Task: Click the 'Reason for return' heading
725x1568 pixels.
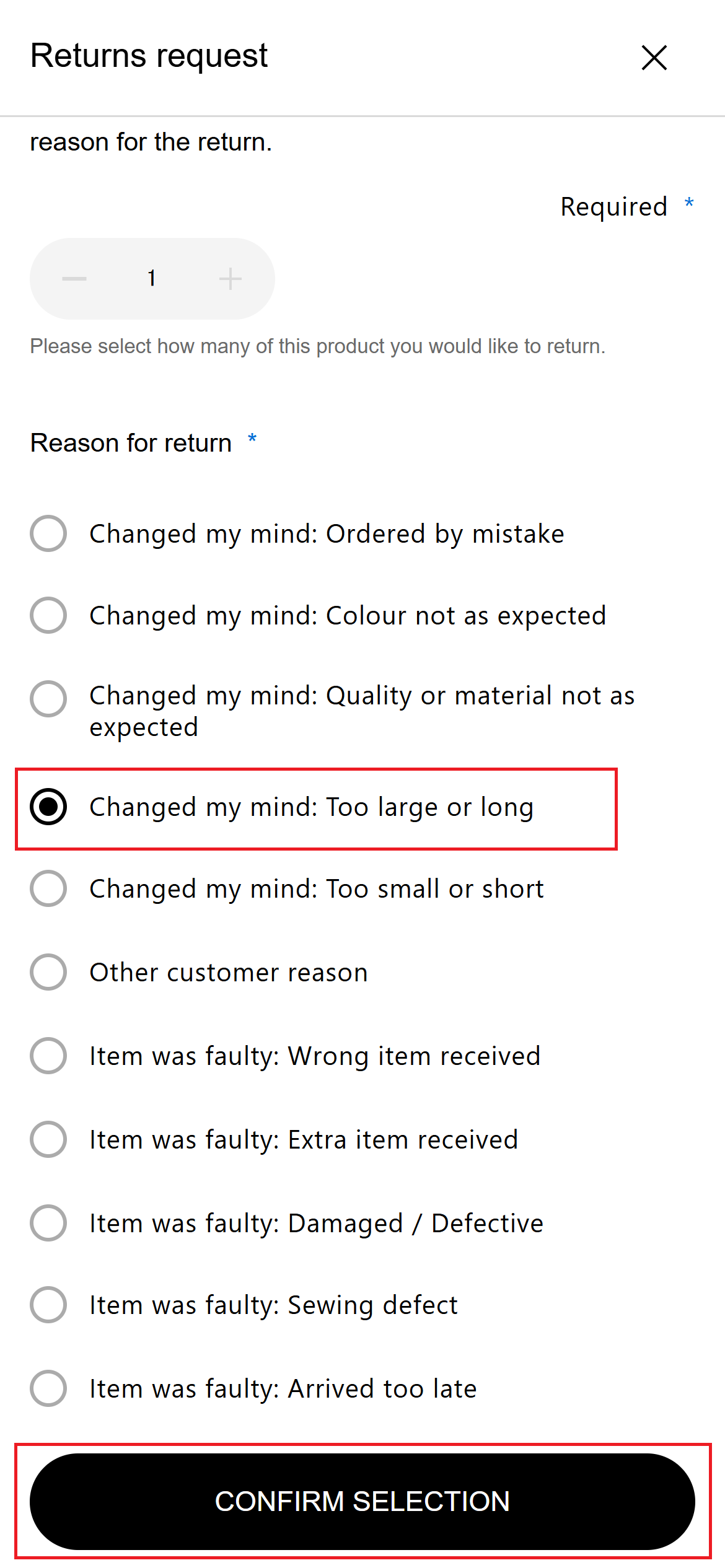Action: pyautogui.click(x=131, y=443)
